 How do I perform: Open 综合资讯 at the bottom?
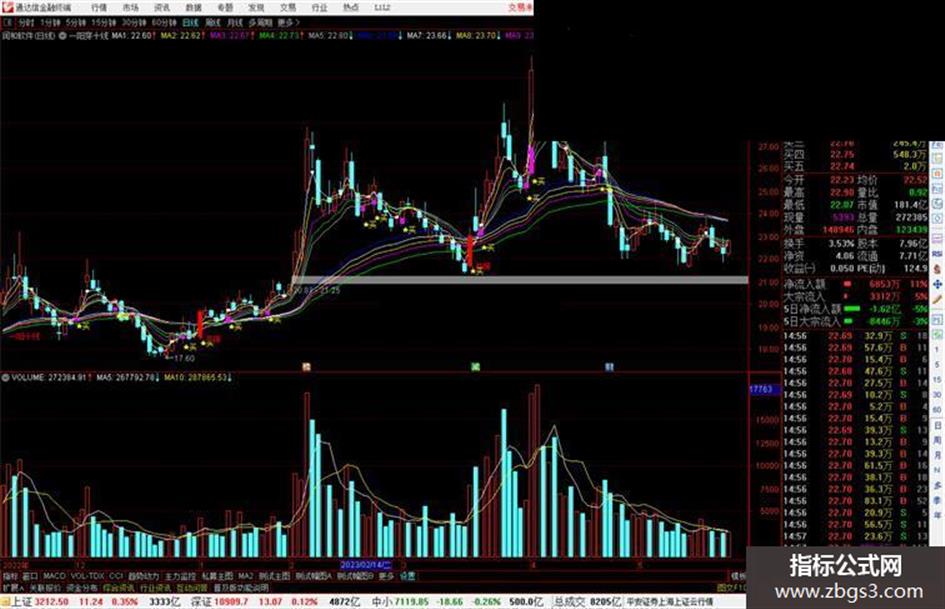118,587
